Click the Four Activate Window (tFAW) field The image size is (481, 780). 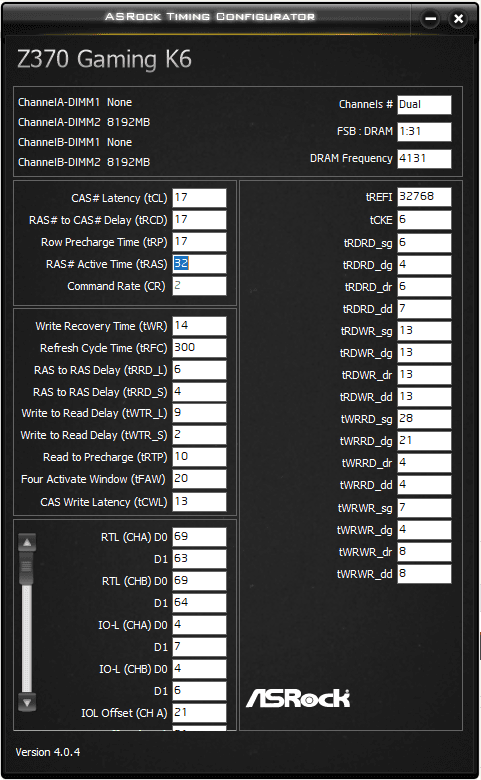click(x=199, y=479)
